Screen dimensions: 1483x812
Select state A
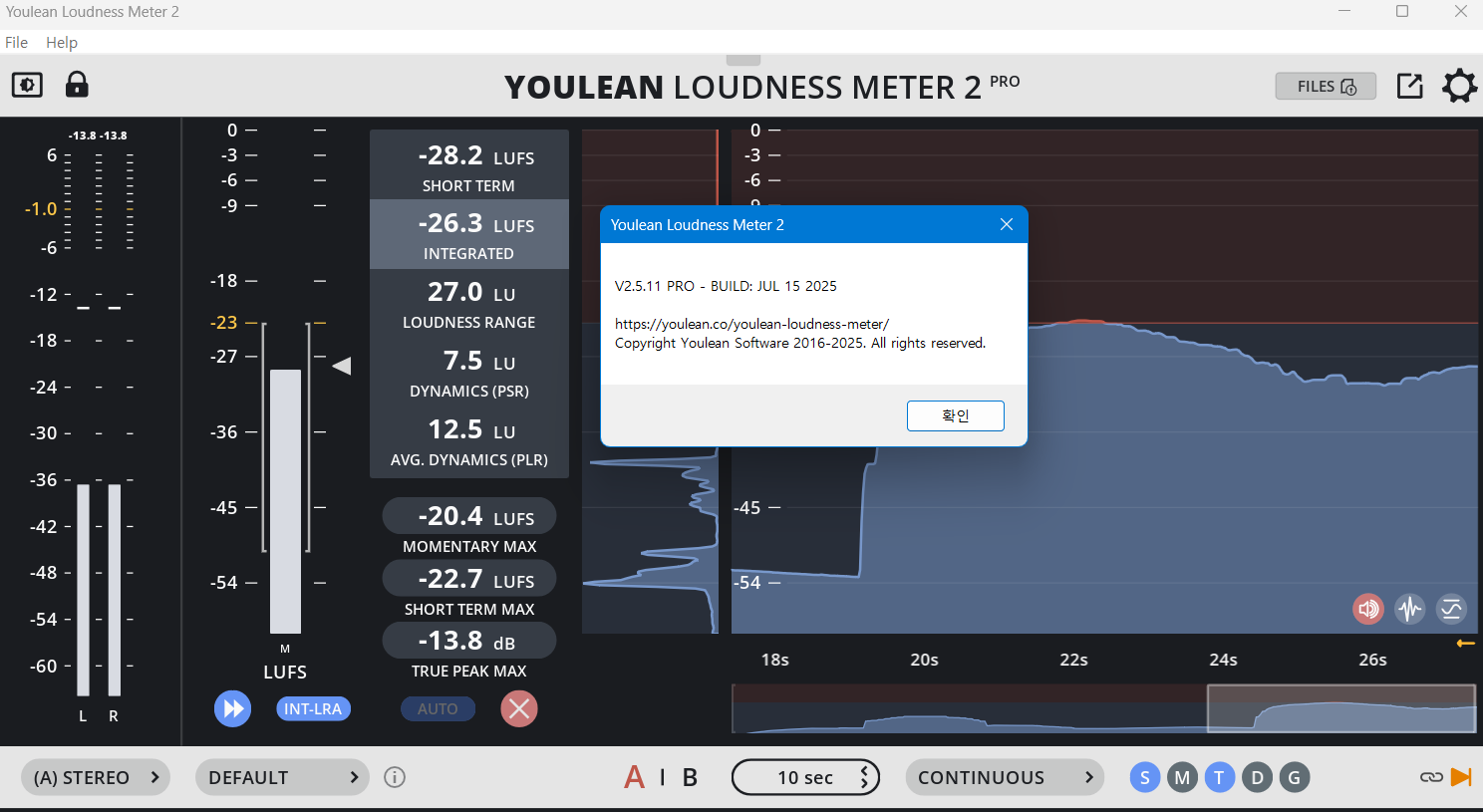[635, 777]
